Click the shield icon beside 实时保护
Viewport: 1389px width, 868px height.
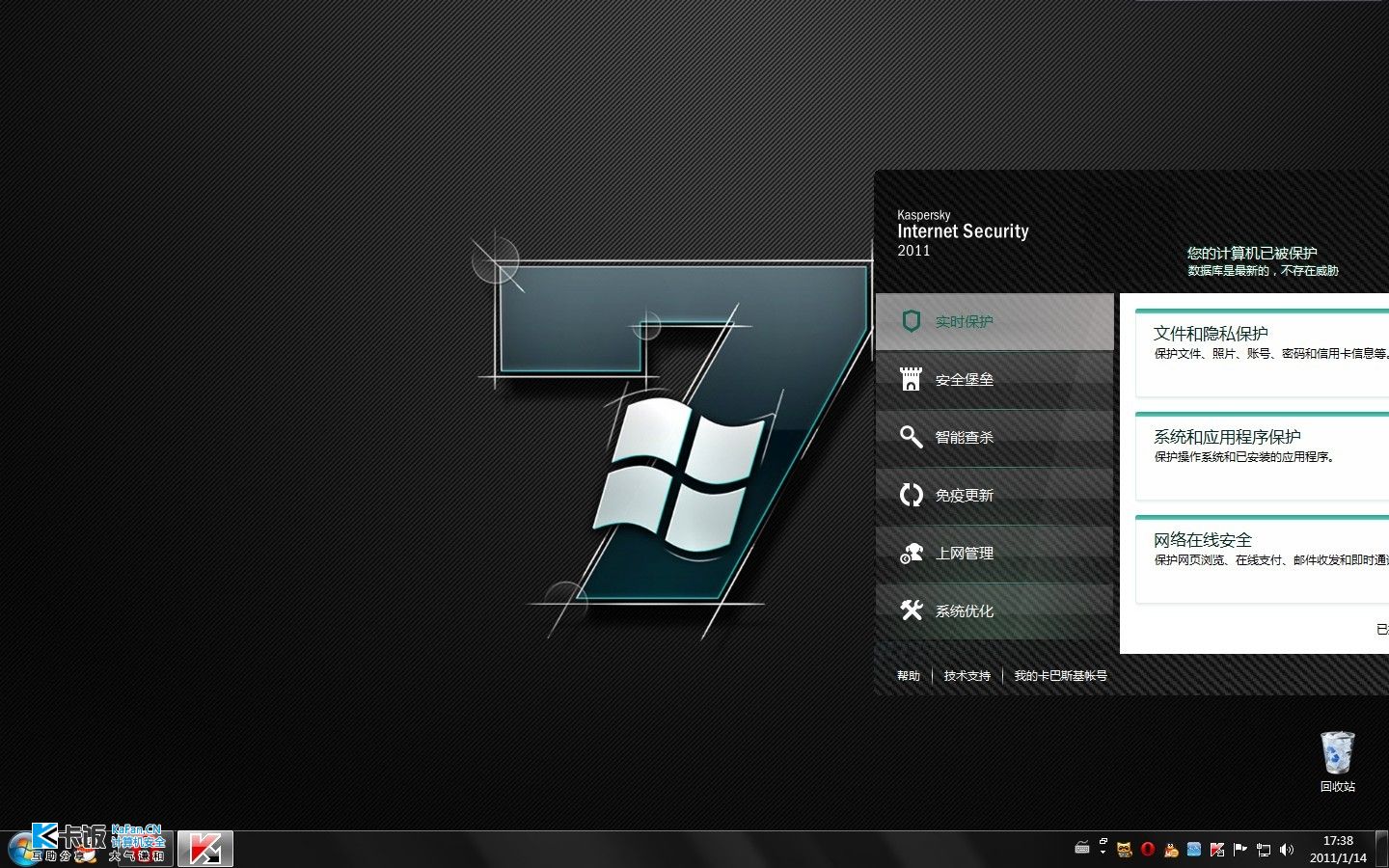[x=911, y=321]
